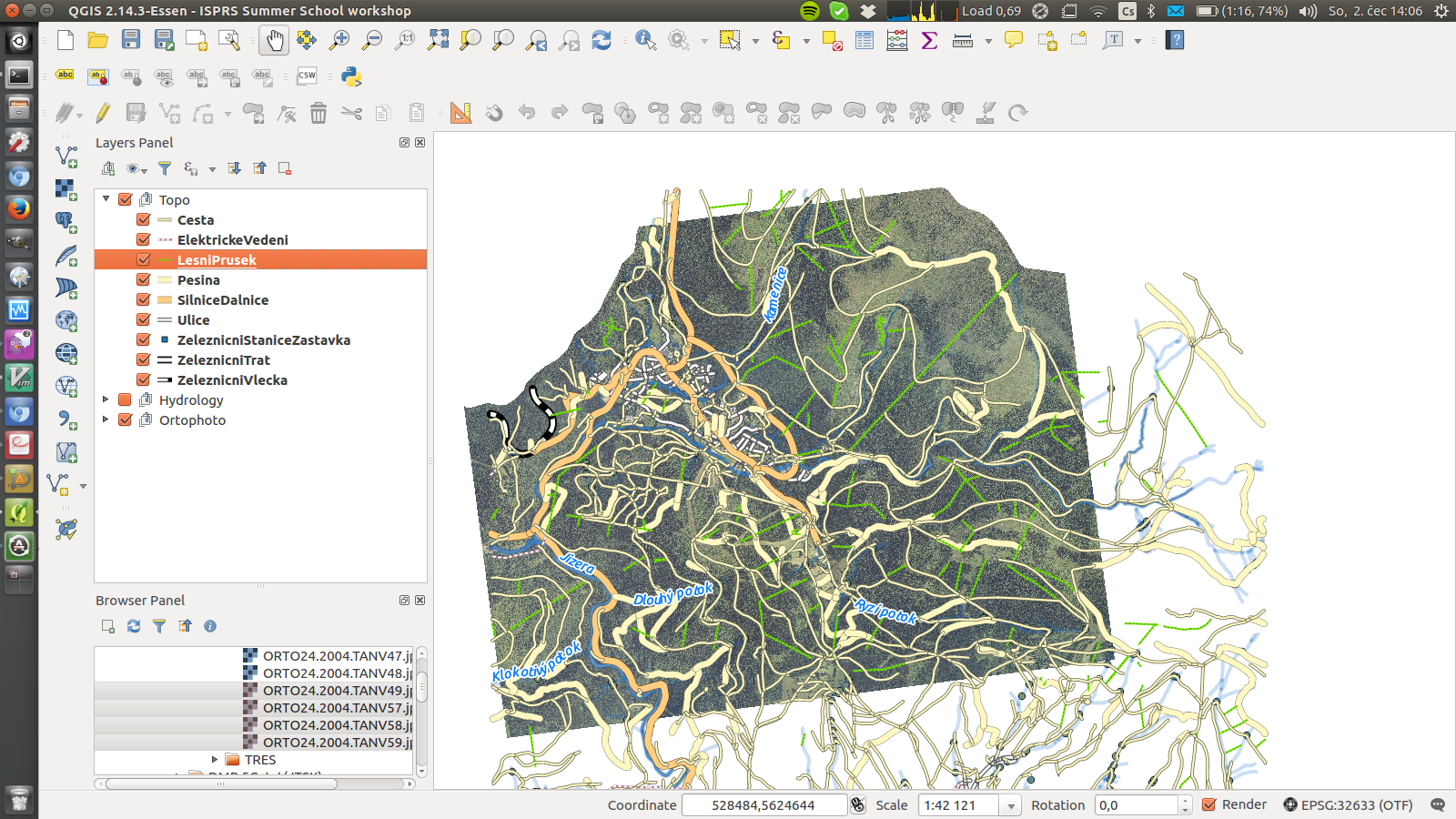Click the clock showing 14:06
Image resolution: width=1456 pixels, height=819 pixels.
(x=1375, y=11)
